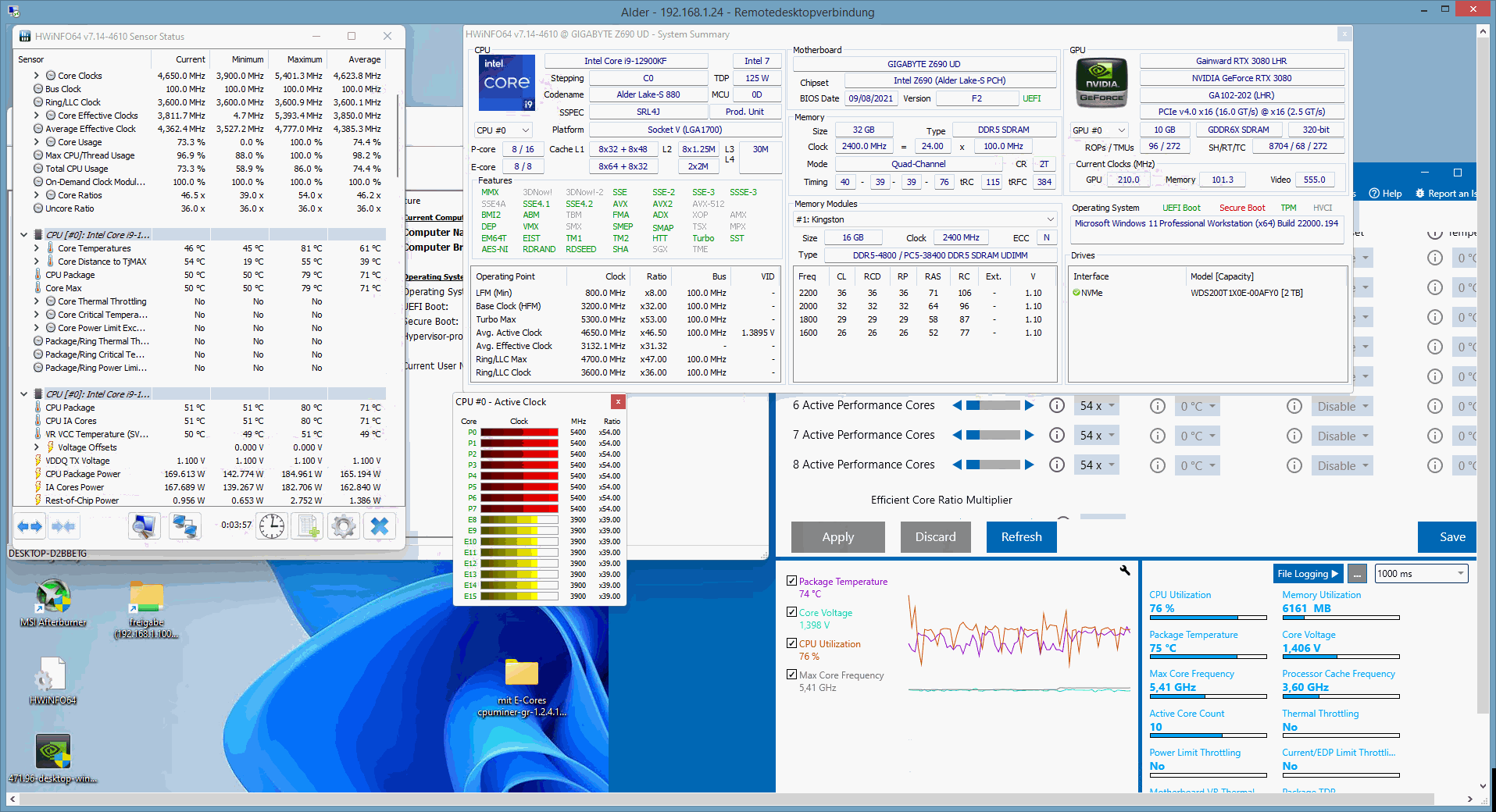Open 54 x dropdown for 6 Active Performance Cores

[1098, 406]
